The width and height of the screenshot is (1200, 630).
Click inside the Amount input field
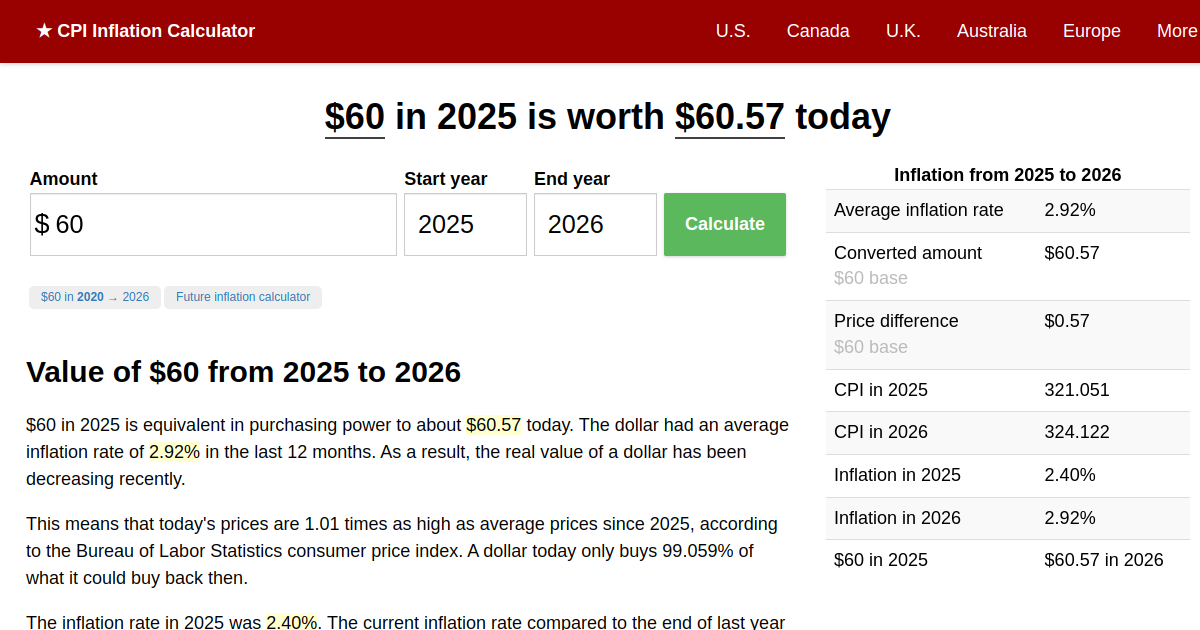212,224
